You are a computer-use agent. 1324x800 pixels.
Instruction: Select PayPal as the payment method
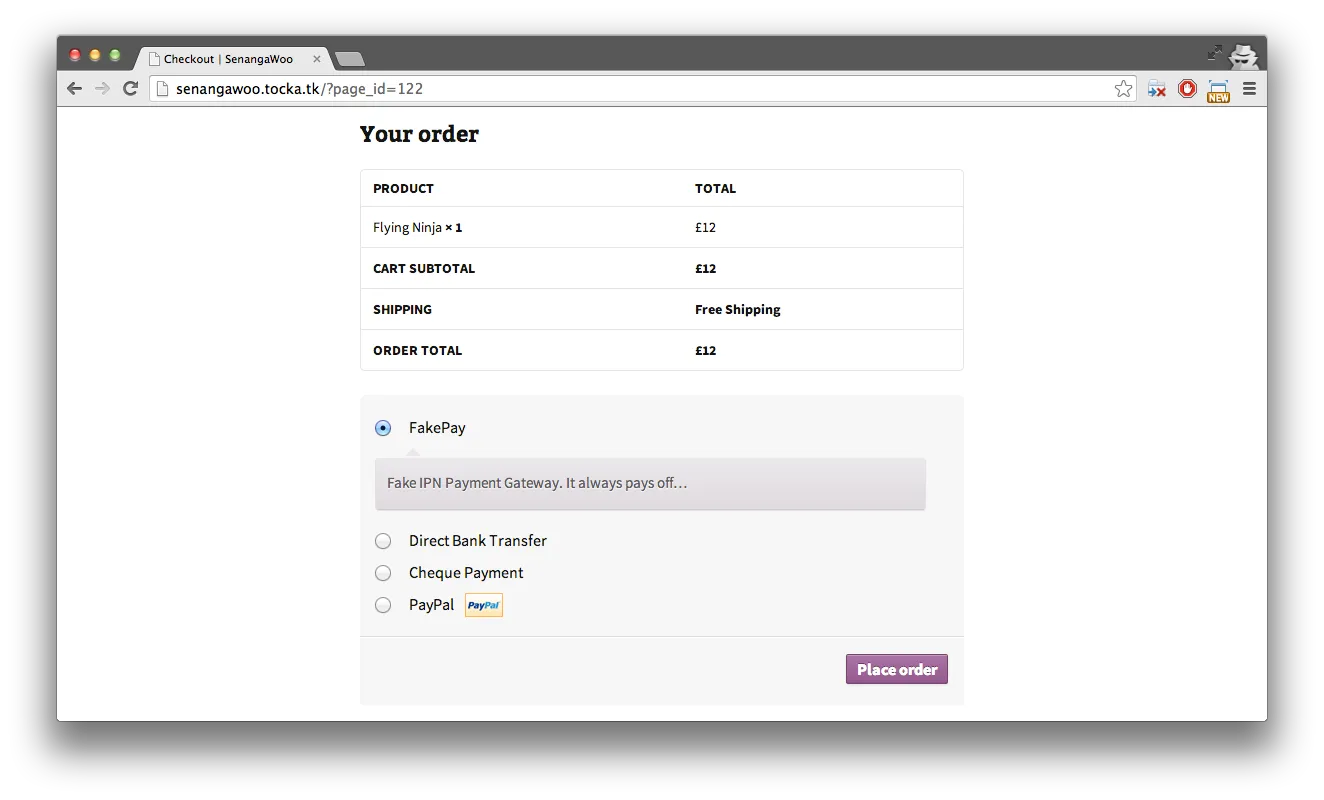click(383, 604)
